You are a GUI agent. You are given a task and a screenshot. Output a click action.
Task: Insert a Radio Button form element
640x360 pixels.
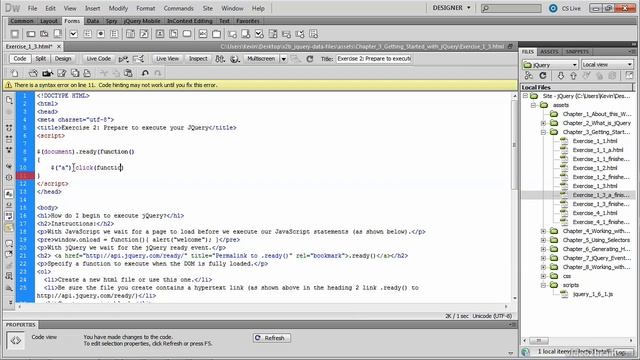100,34
